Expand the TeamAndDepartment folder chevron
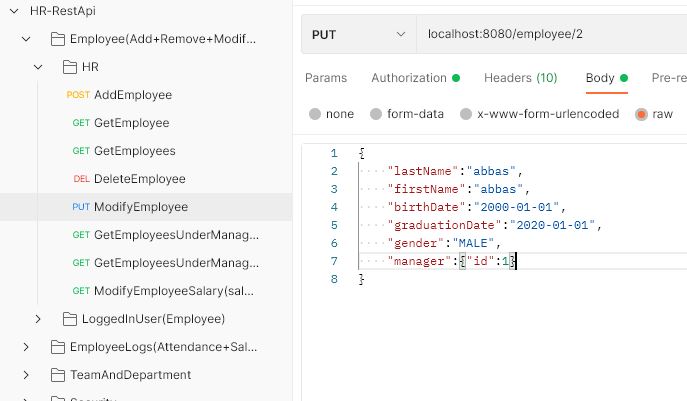Viewport: 687px width, 401px height. tap(26, 375)
